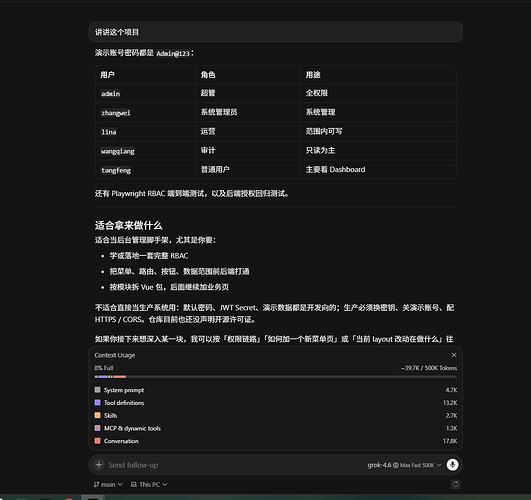Start voice input with microphone button
The height and width of the screenshot is (500, 531).
[x=452, y=465]
